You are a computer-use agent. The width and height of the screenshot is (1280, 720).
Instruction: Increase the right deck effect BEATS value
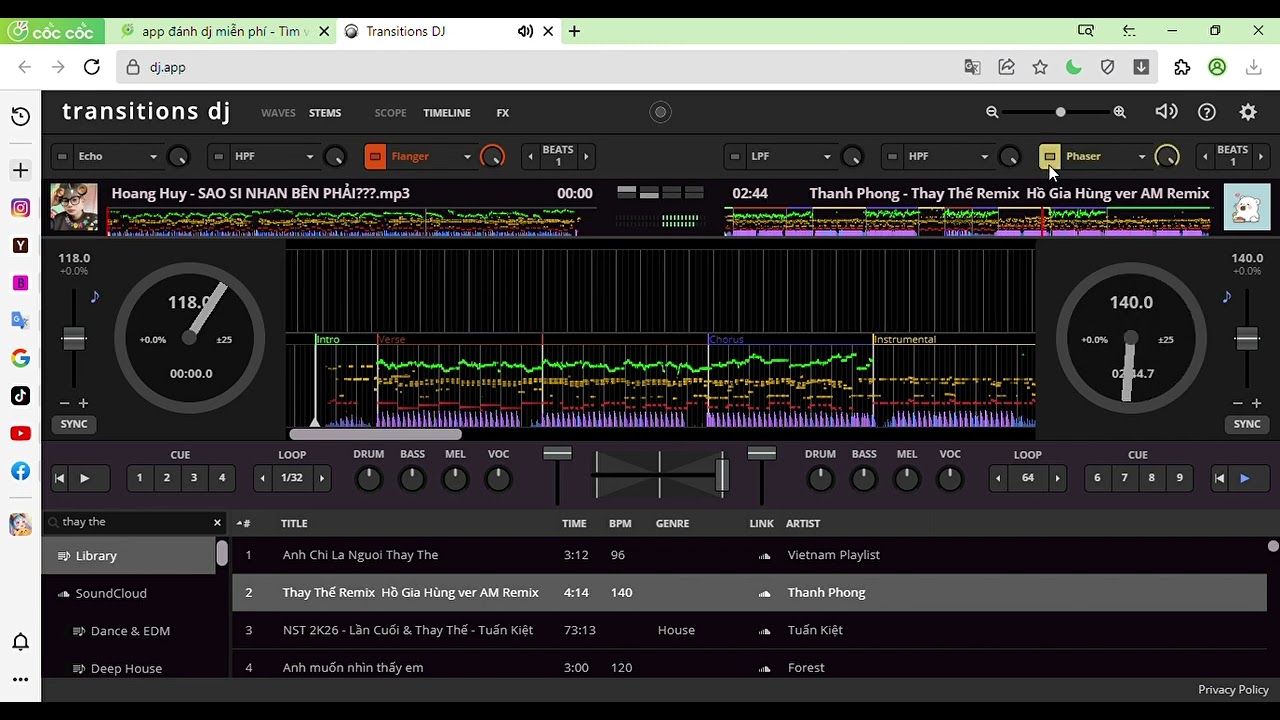click(x=1260, y=156)
